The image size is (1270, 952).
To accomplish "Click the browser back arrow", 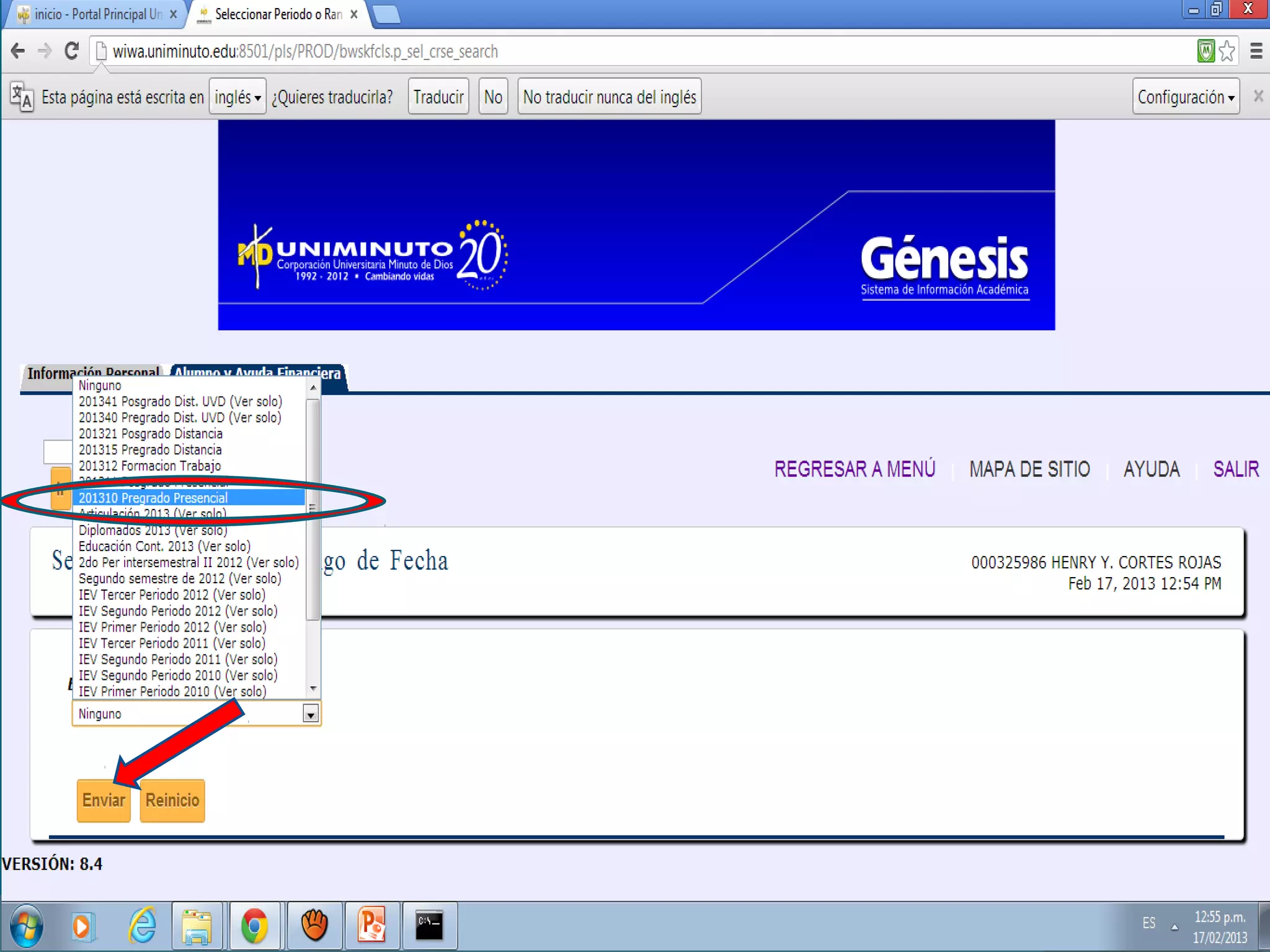I will click(18, 51).
